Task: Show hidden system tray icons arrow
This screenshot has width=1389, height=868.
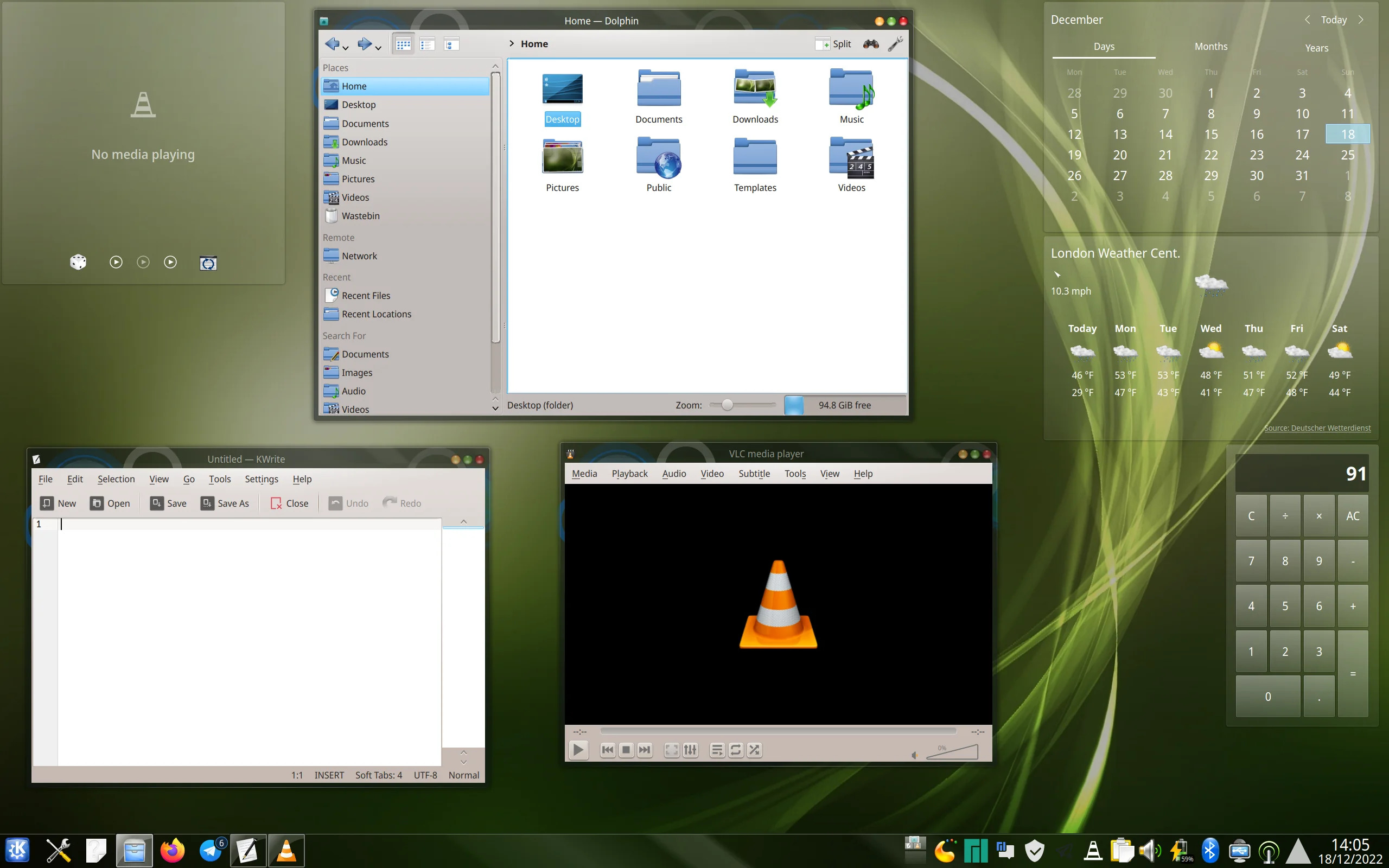Action: click(1297, 850)
